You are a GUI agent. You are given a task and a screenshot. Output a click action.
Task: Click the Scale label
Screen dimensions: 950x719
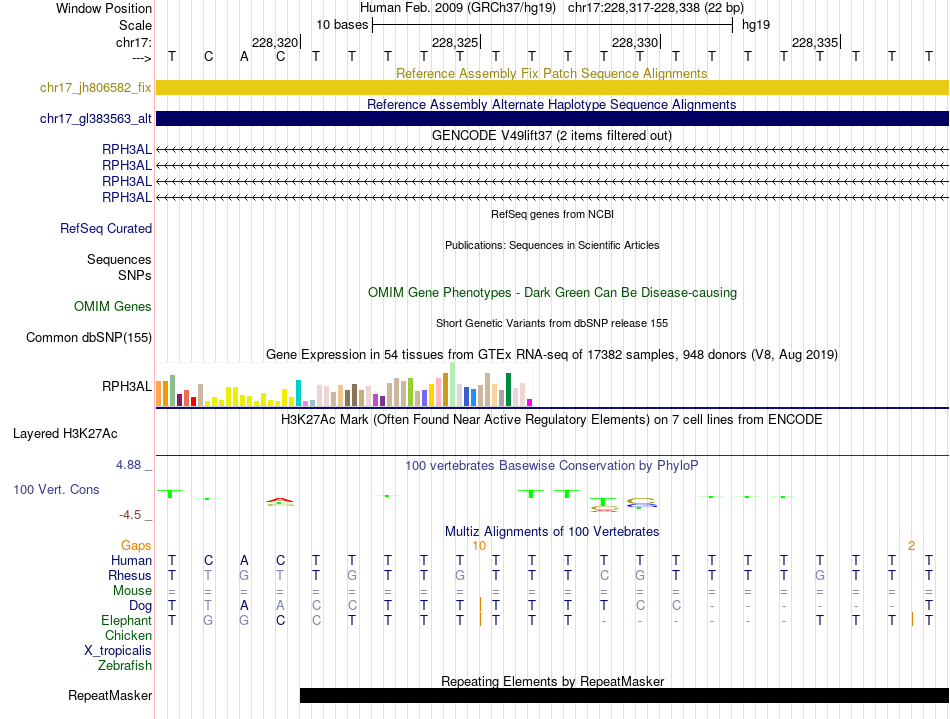(135, 25)
